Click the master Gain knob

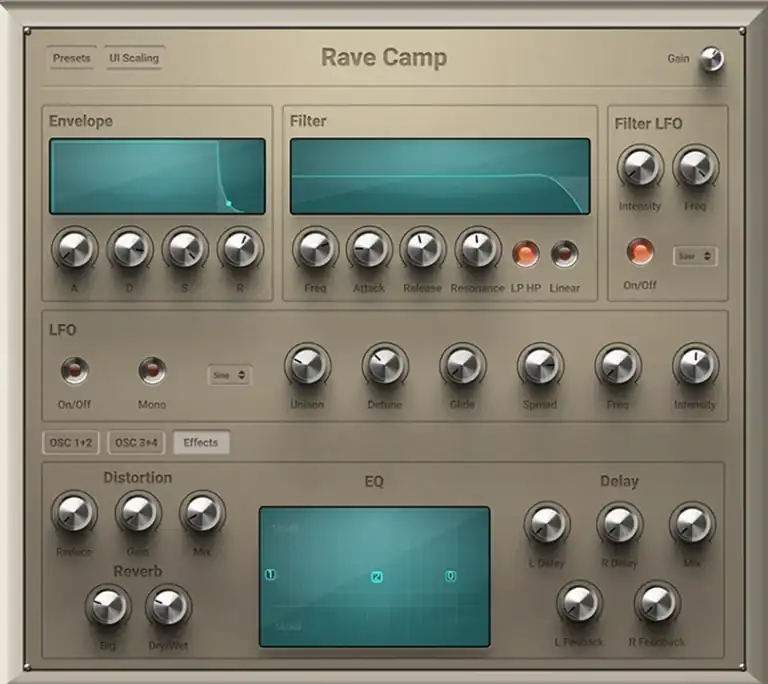(x=711, y=59)
